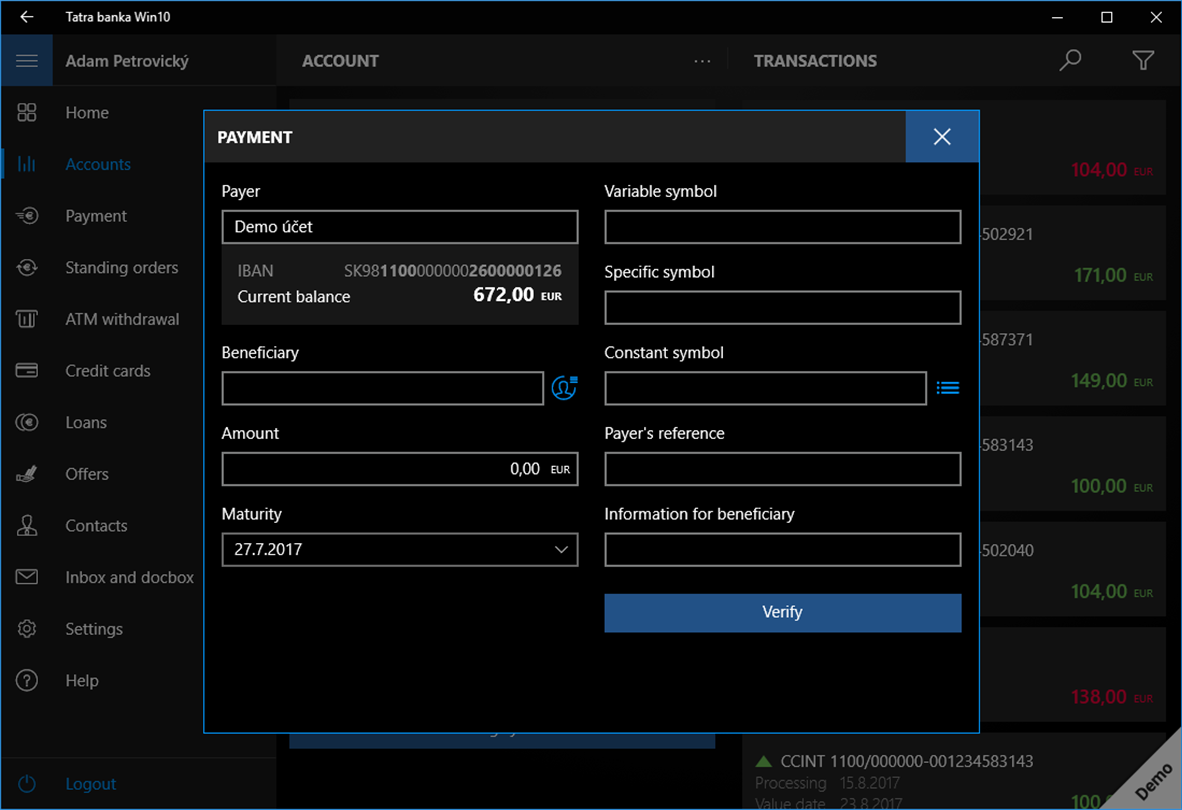Viewport: 1182px width, 810px height.
Task: Focus the Payer's reference field
Action: point(782,469)
